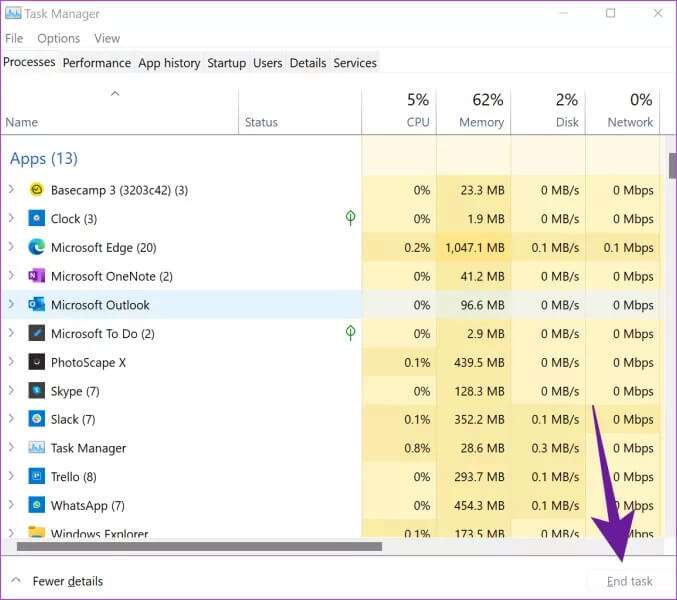Screen dimensions: 677x600
Task: Expand the Microsoft To Do group
Action: point(12,333)
